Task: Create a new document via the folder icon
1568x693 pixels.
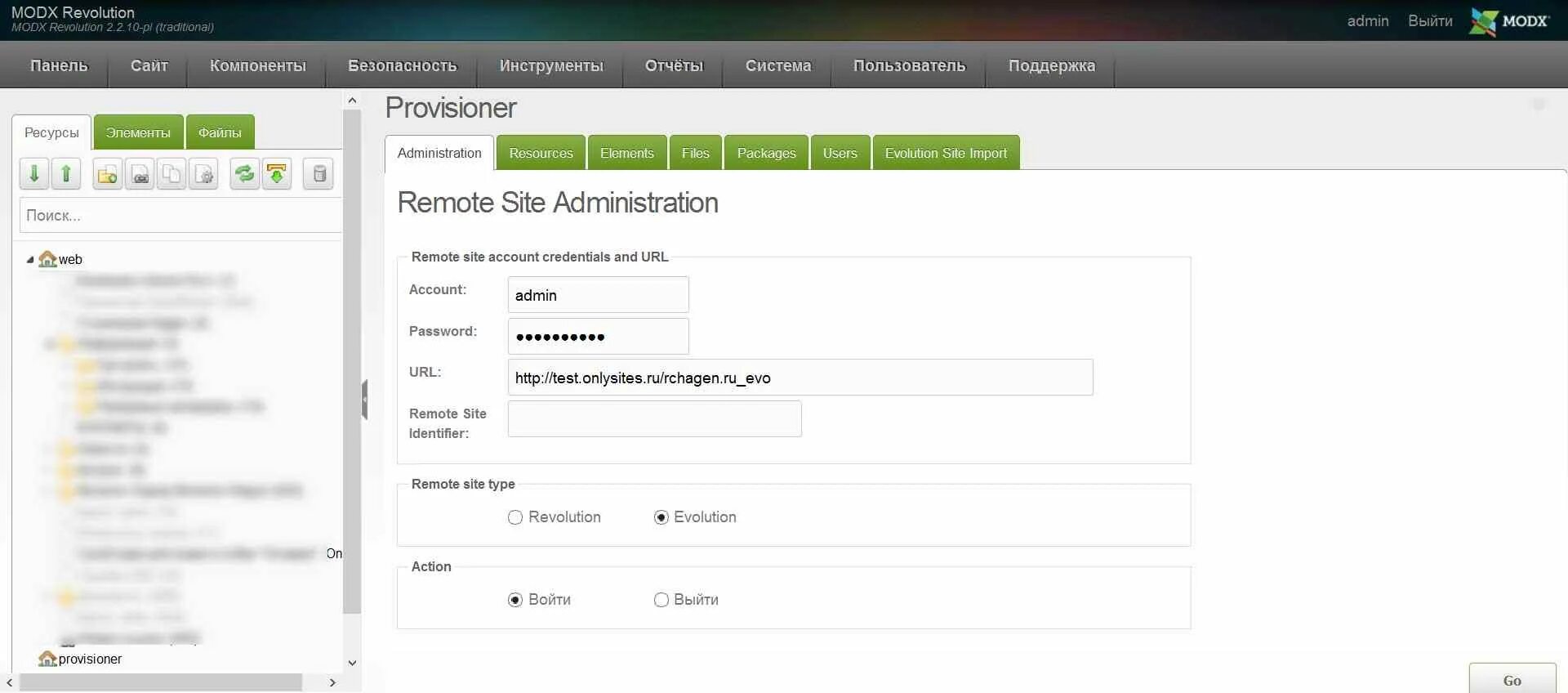Action: [107, 174]
